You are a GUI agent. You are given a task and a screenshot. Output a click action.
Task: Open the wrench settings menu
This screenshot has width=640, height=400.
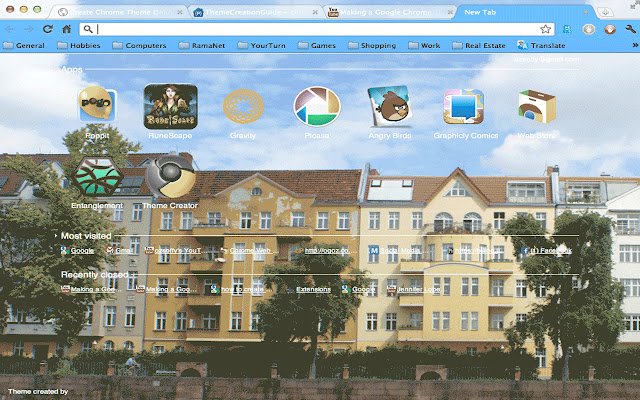point(630,29)
